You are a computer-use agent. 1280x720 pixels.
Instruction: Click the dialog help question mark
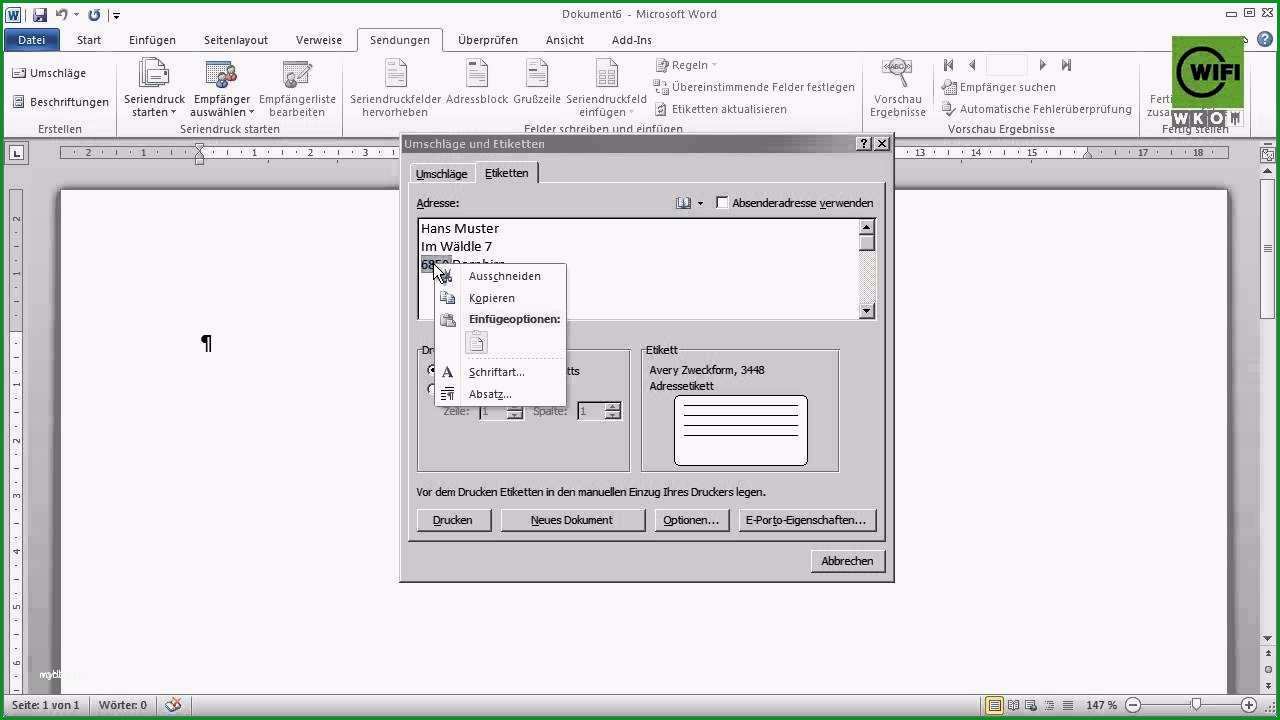pos(865,144)
